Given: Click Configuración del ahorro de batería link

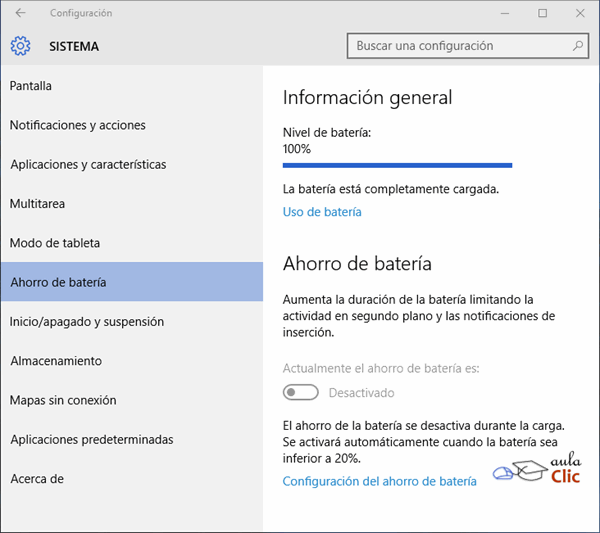Looking at the screenshot, I should click(x=380, y=481).
